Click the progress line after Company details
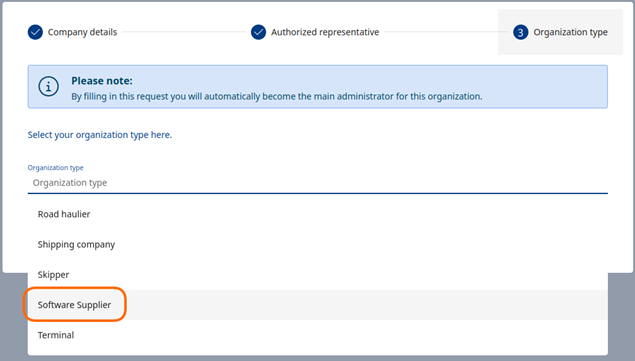The height and width of the screenshot is (361, 635). [x=183, y=32]
